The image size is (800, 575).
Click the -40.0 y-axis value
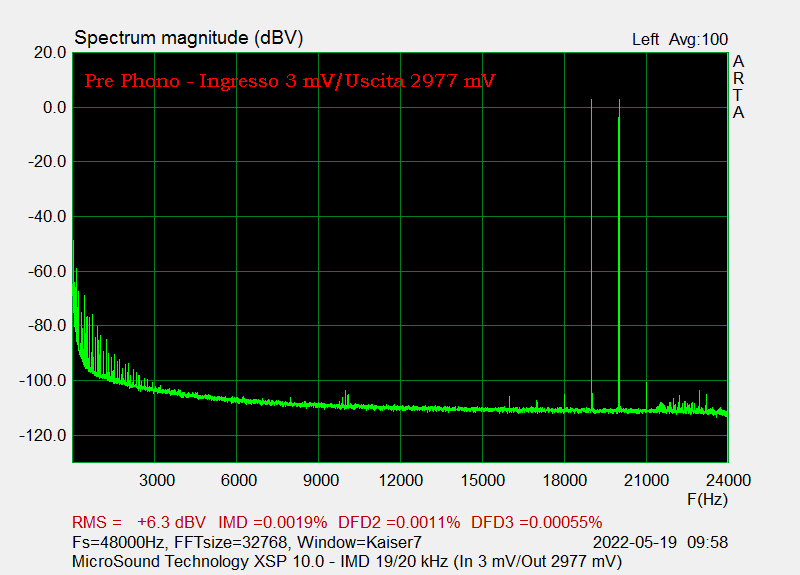click(x=47, y=217)
